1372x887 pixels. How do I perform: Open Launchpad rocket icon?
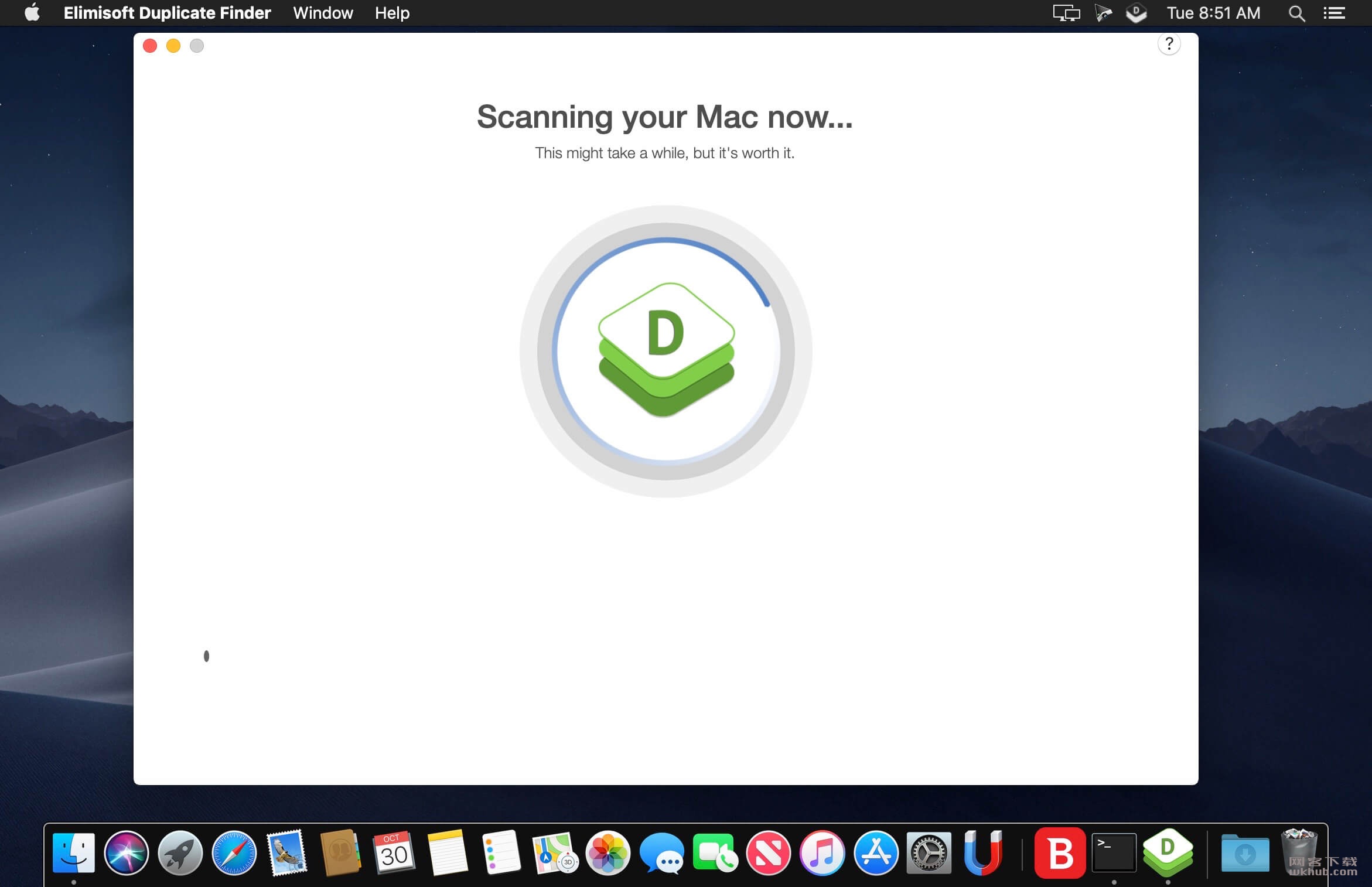coord(180,852)
